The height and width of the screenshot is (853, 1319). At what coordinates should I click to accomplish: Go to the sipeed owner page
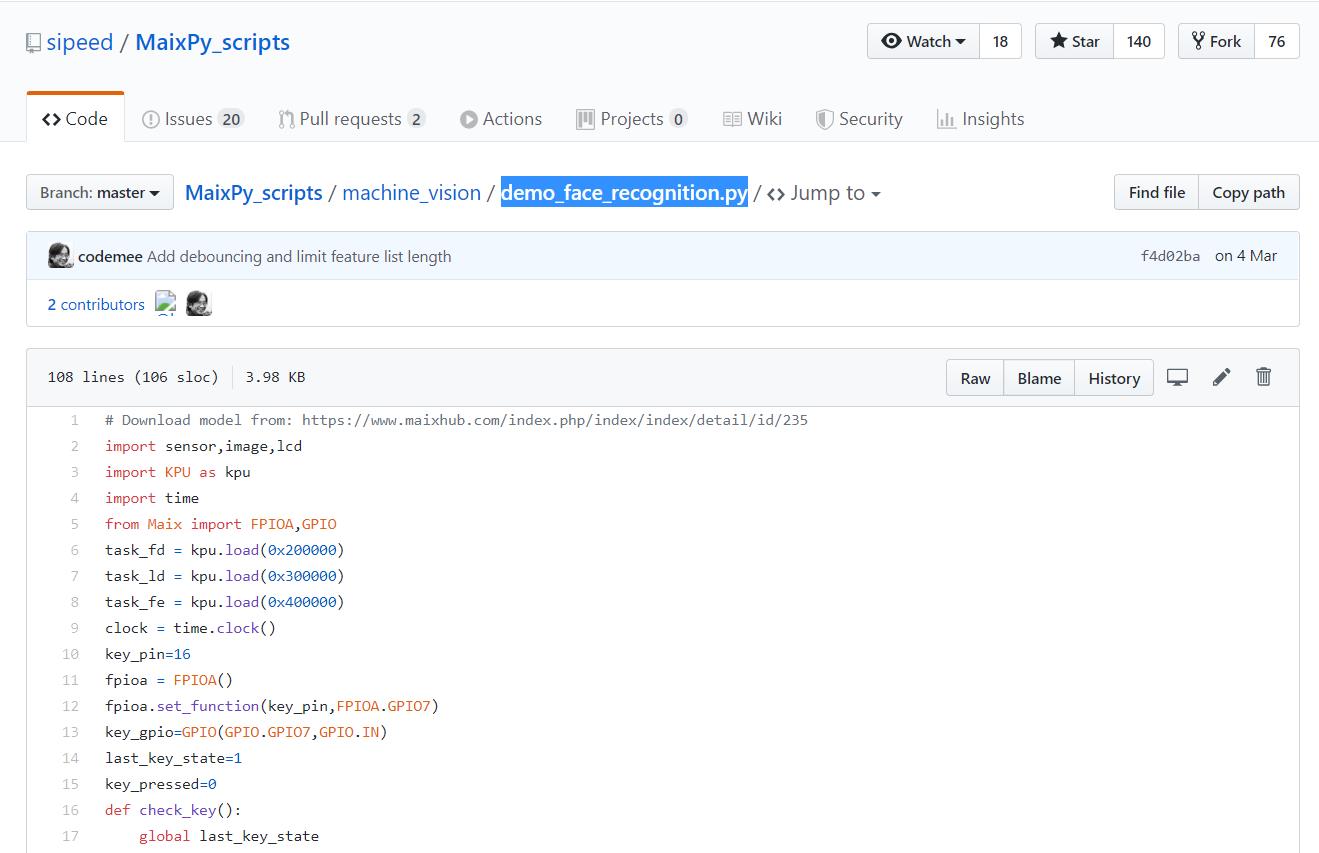(x=80, y=42)
